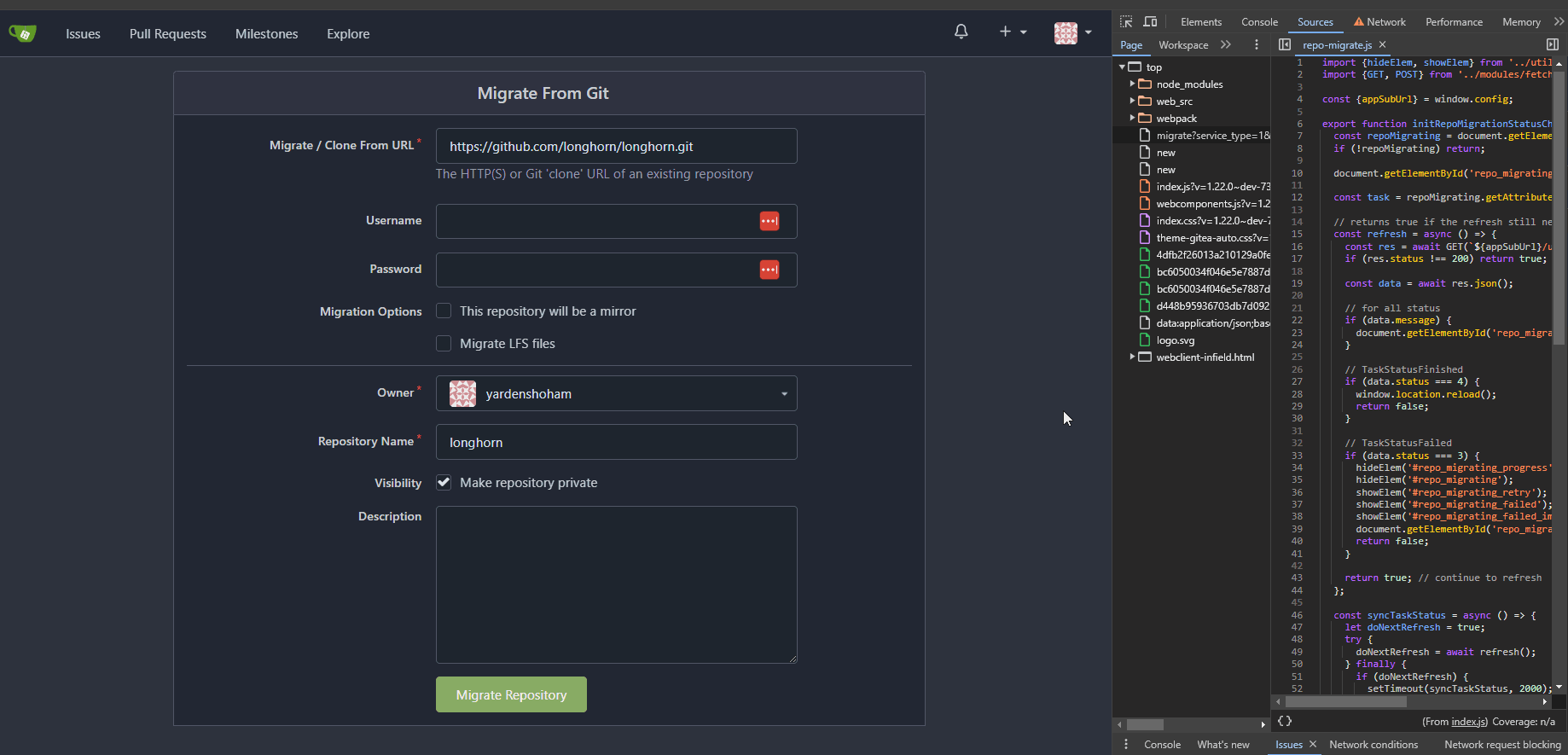This screenshot has width=1568, height=755.
Task: Check the Migrate LFS files box
Action: [x=444, y=344]
